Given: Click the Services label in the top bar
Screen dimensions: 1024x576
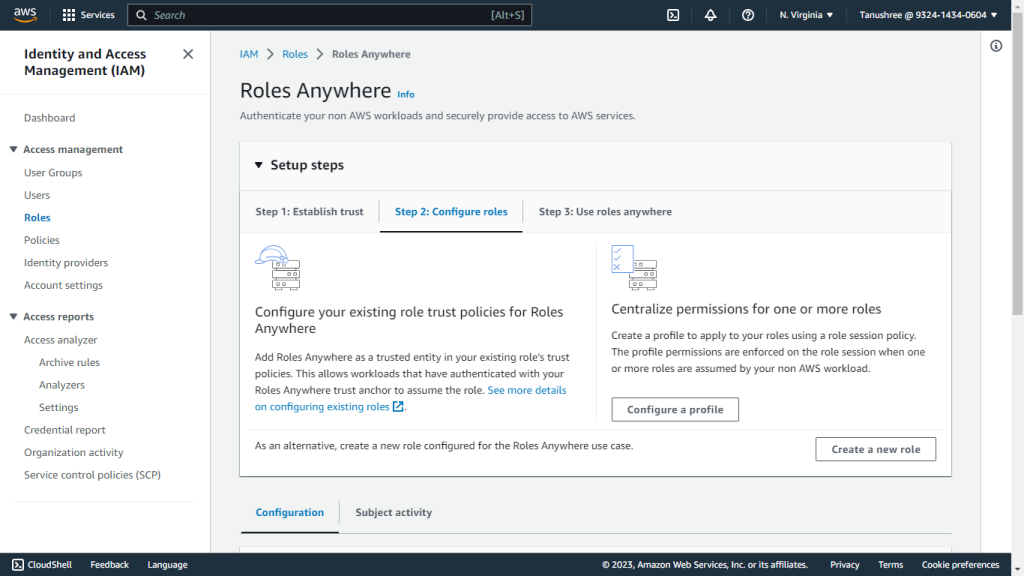Looking at the screenshot, I should pyautogui.click(x=97, y=15).
